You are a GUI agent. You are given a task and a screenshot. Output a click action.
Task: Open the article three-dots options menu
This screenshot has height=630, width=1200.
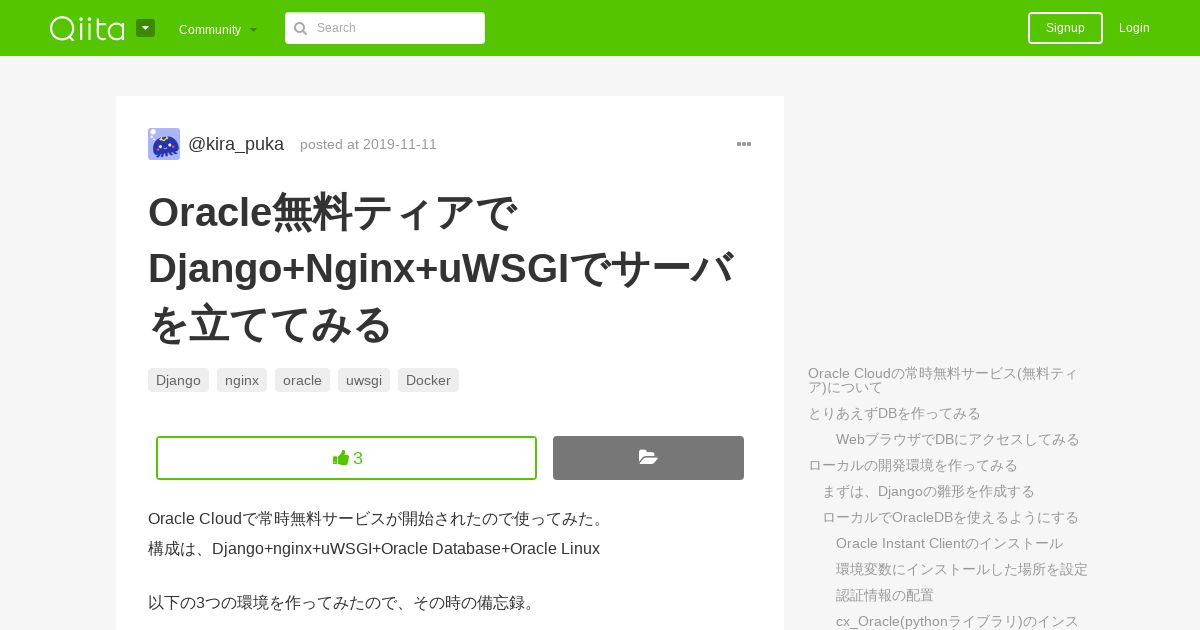[744, 144]
